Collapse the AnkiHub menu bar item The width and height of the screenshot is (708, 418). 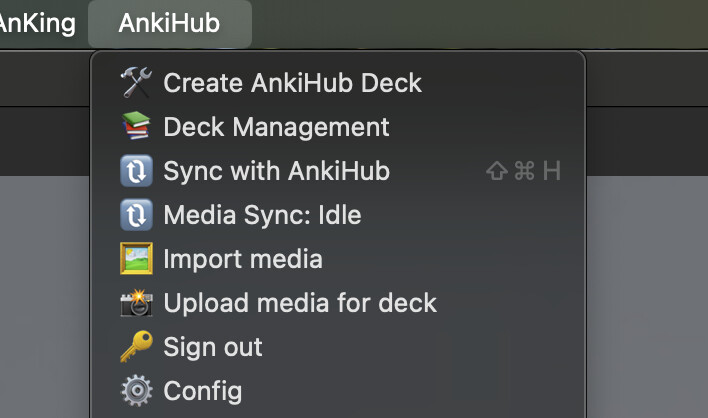[169, 23]
